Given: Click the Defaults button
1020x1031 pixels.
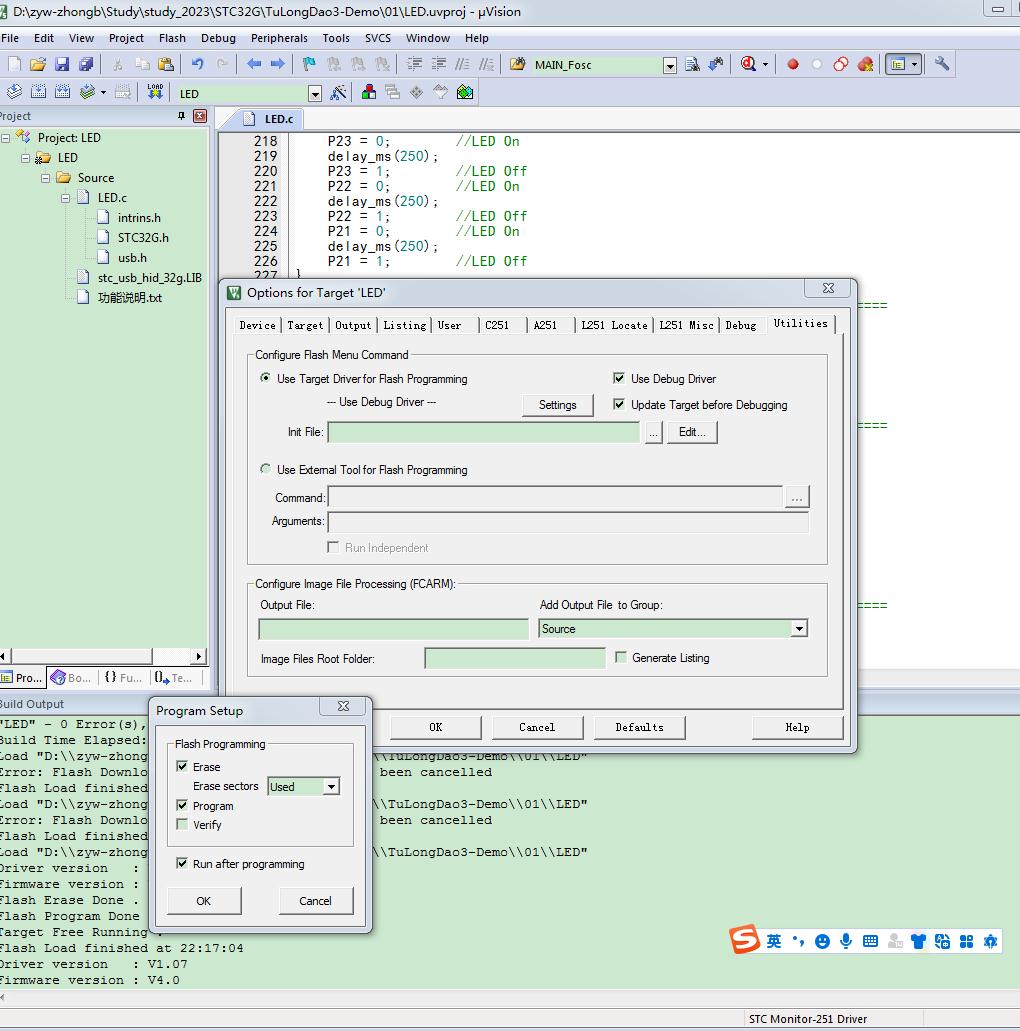Looking at the screenshot, I should pyautogui.click(x=639, y=727).
